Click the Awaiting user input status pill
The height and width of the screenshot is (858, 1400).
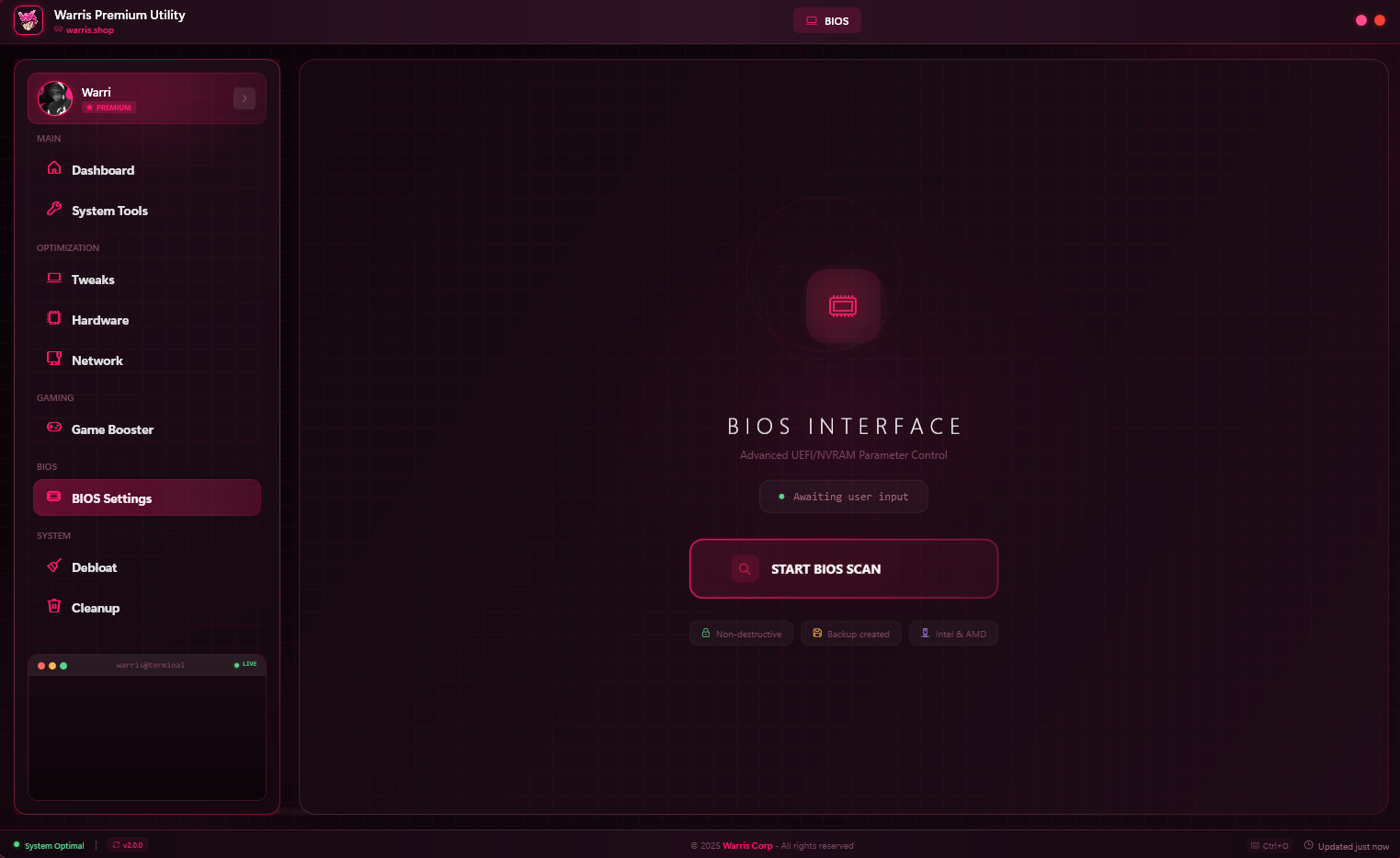point(843,496)
